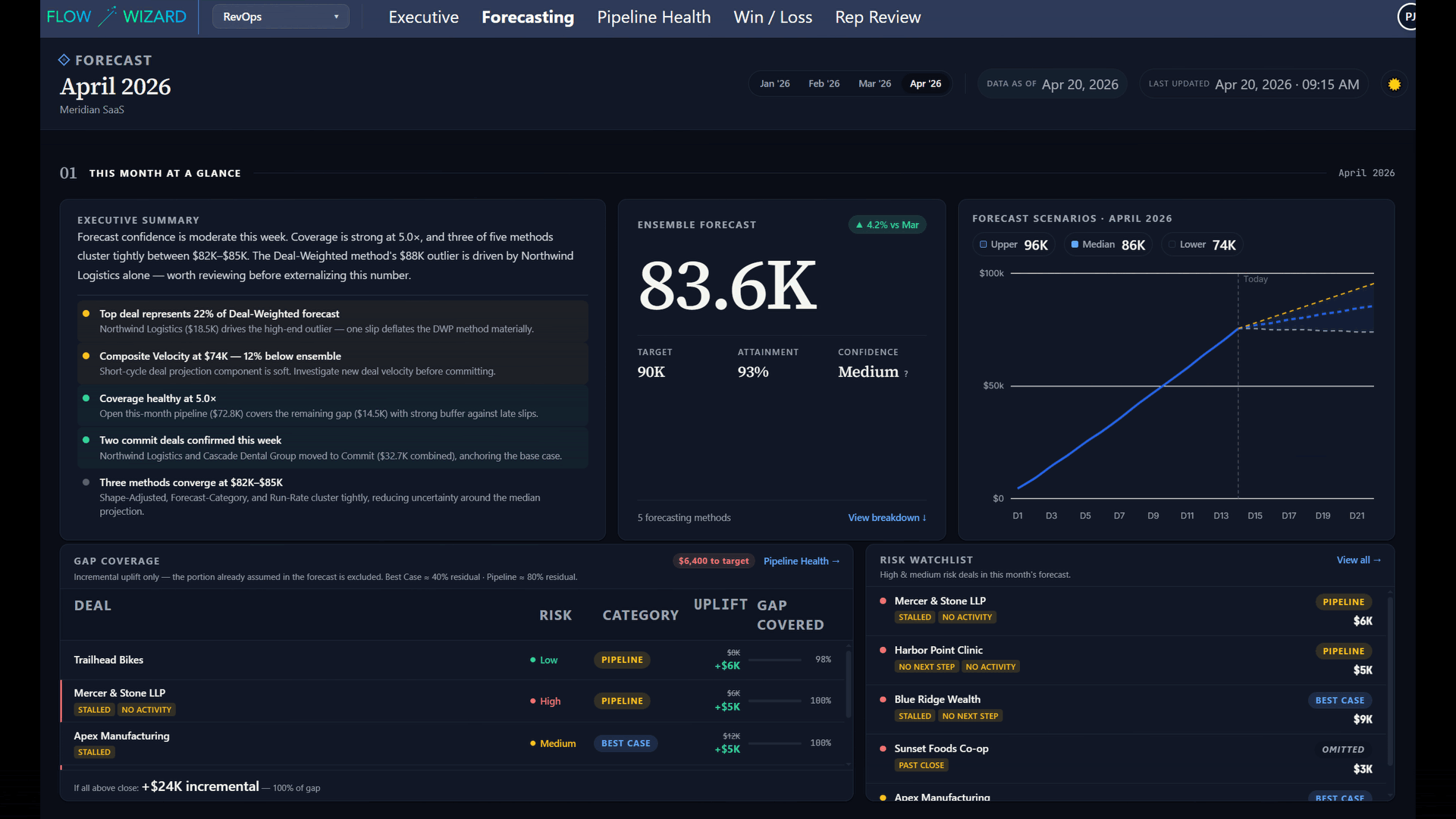Open the PJ user avatar
The width and height of the screenshot is (1456, 819).
click(x=1407, y=16)
